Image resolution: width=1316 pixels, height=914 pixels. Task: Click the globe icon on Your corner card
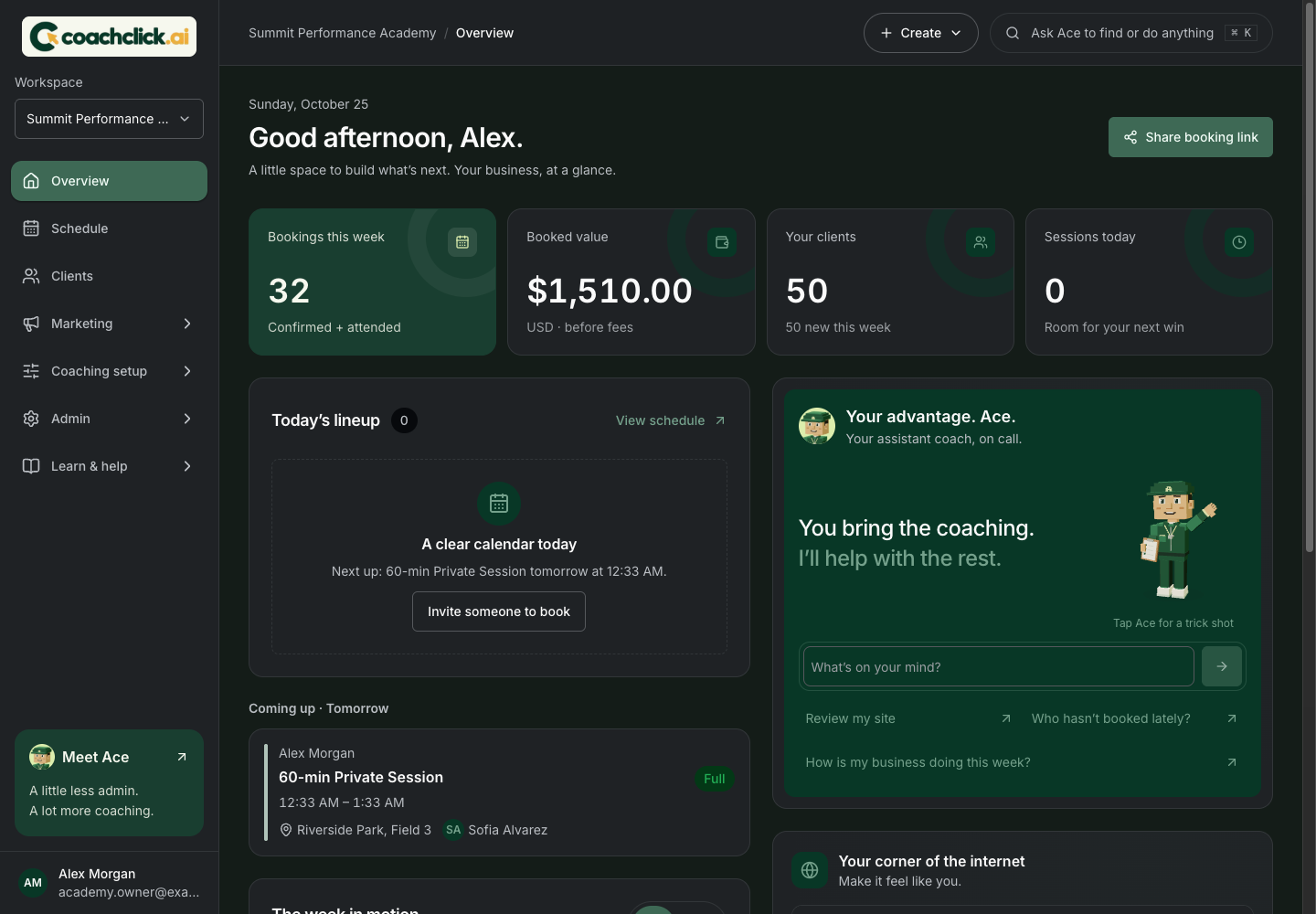pos(810,870)
